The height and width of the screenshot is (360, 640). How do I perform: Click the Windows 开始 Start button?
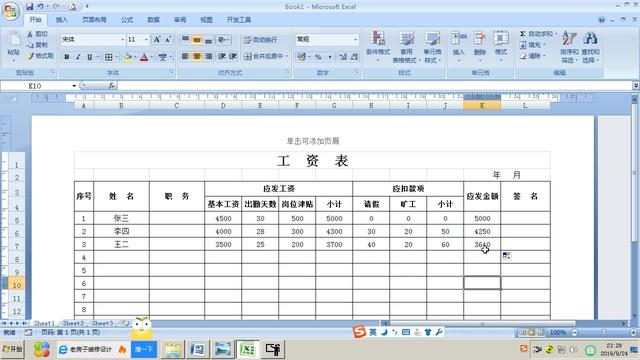coord(13,349)
